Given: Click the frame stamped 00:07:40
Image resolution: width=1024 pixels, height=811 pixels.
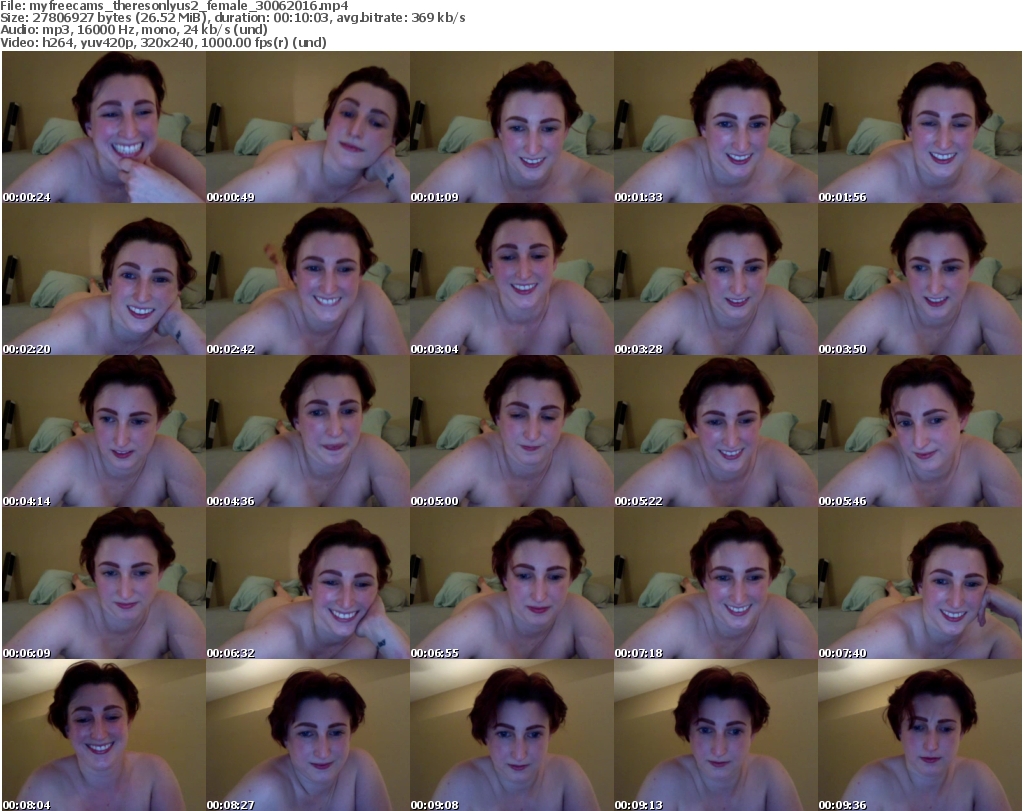Looking at the screenshot, I should pos(920,583).
